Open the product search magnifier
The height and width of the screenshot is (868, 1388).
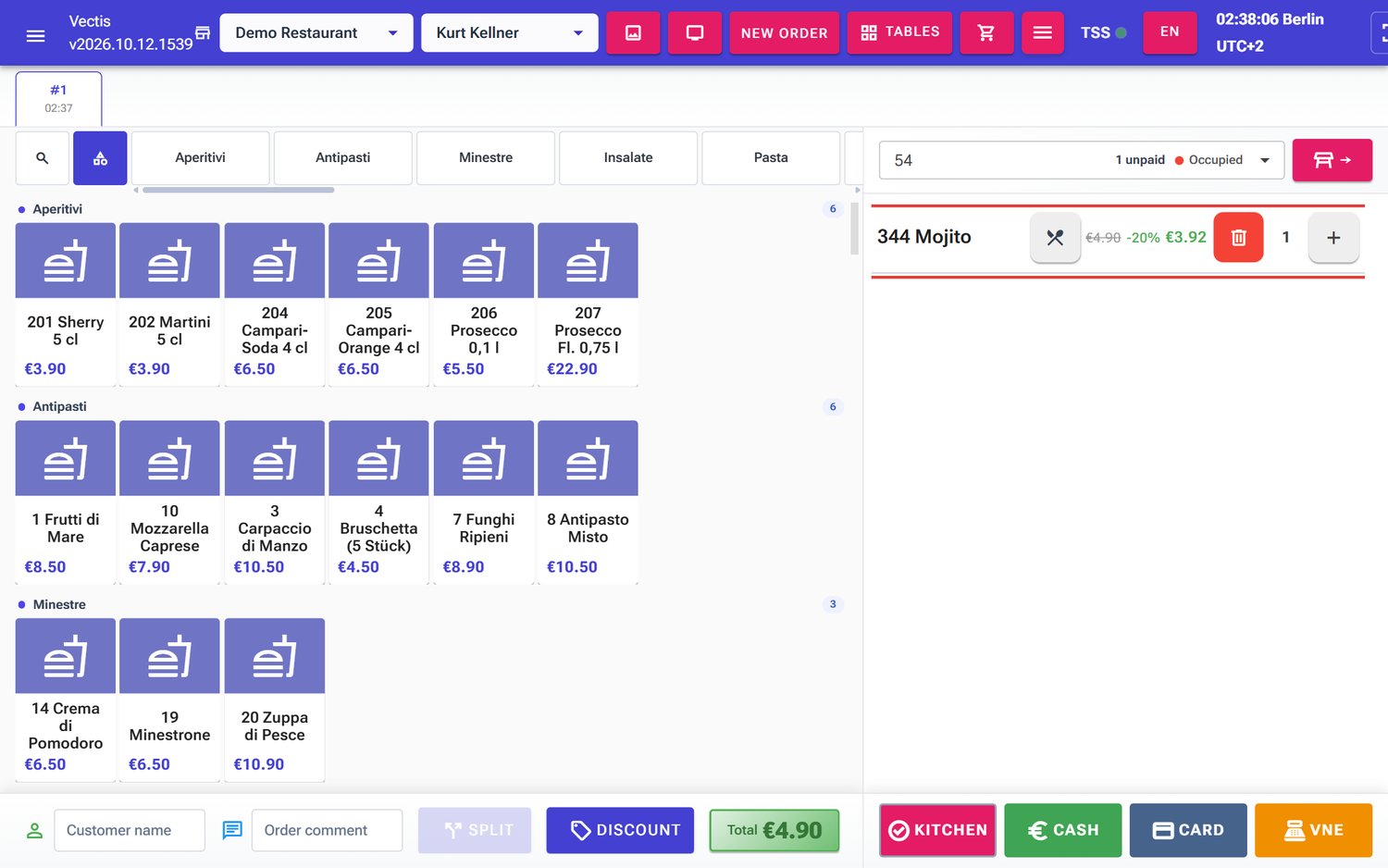coord(43,158)
